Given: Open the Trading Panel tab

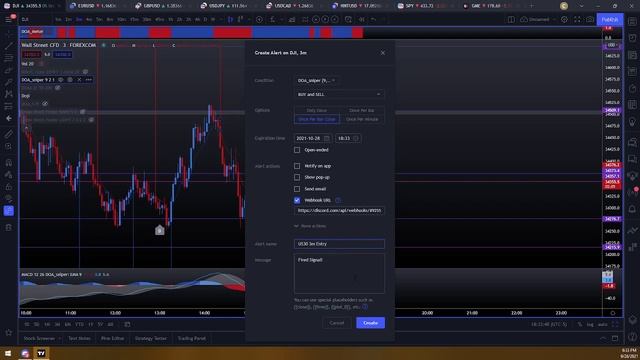Looking at the screenshot, I should [191, 338].
